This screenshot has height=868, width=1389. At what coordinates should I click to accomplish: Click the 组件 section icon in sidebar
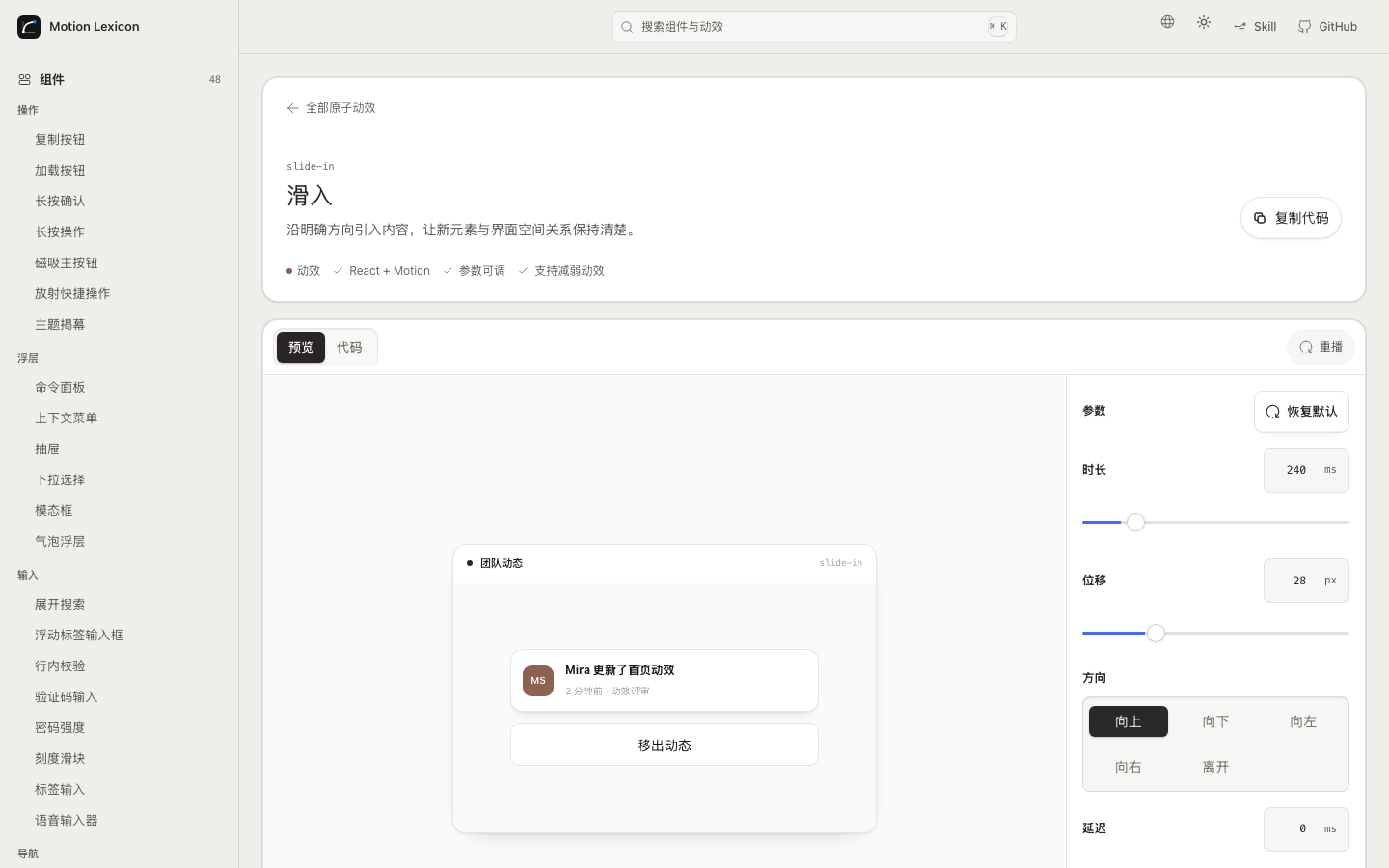pyautogui.click(x=24, y=80)
